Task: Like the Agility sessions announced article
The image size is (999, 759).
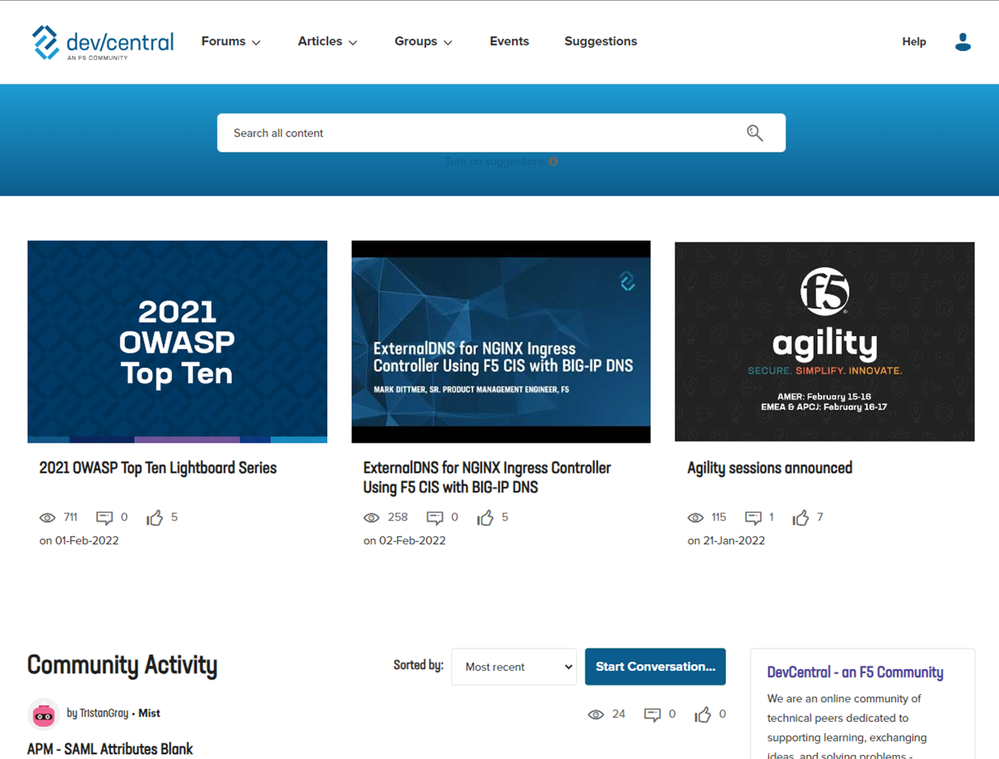Action: point(800,517)
